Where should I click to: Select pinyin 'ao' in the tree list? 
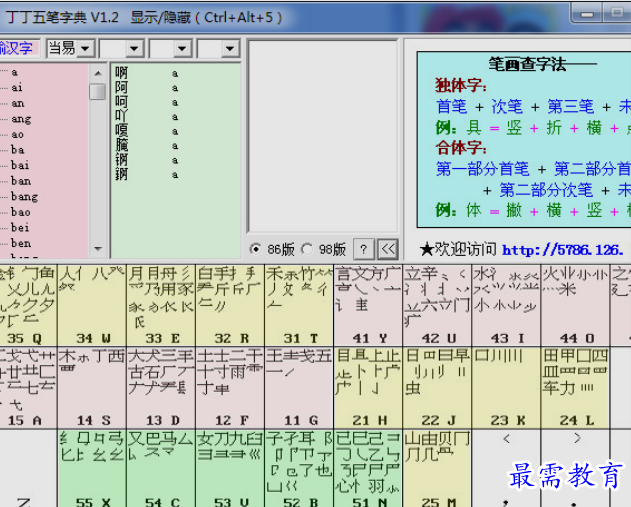[17, 134]
